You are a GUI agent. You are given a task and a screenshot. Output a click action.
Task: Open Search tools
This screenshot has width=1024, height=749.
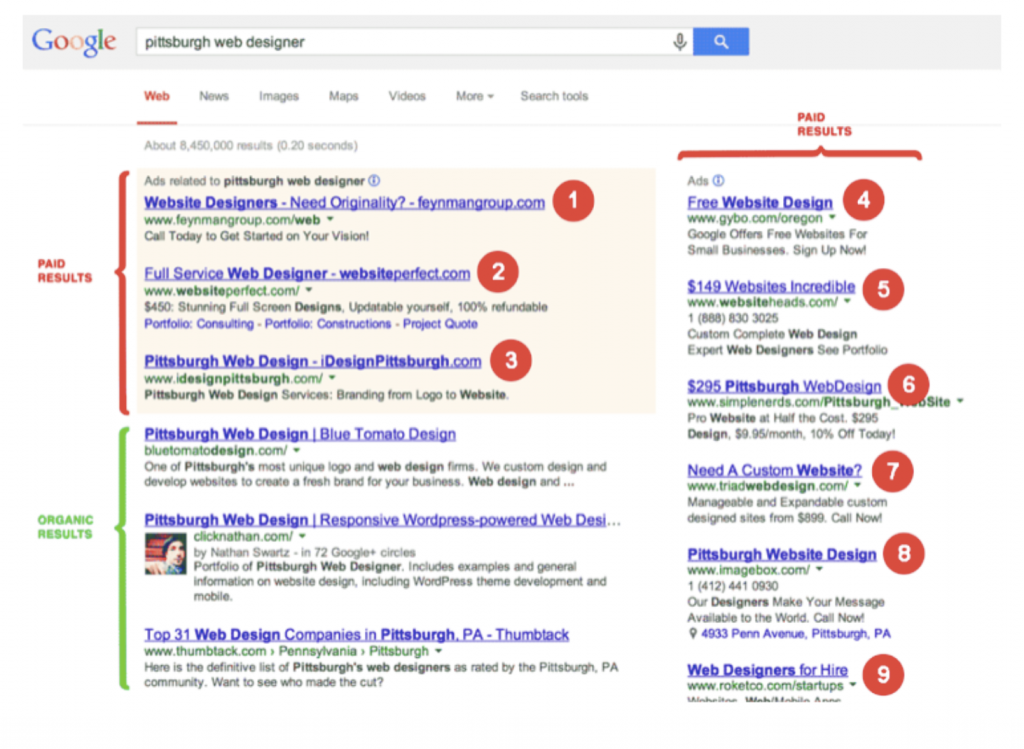tap(554, 96)
